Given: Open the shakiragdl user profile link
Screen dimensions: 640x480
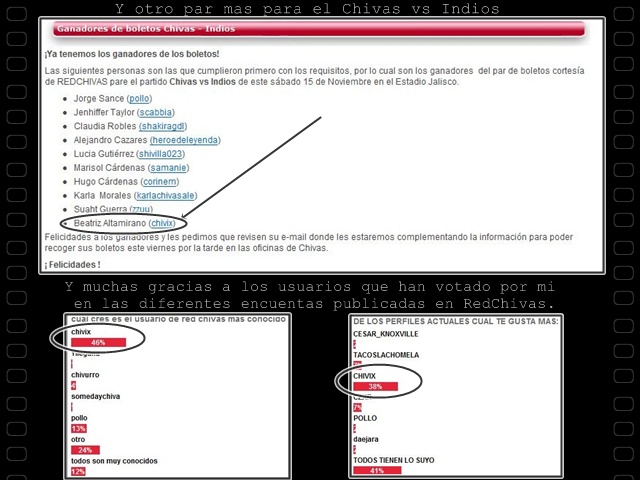Looking at the screenshot, I should point(162,127).
